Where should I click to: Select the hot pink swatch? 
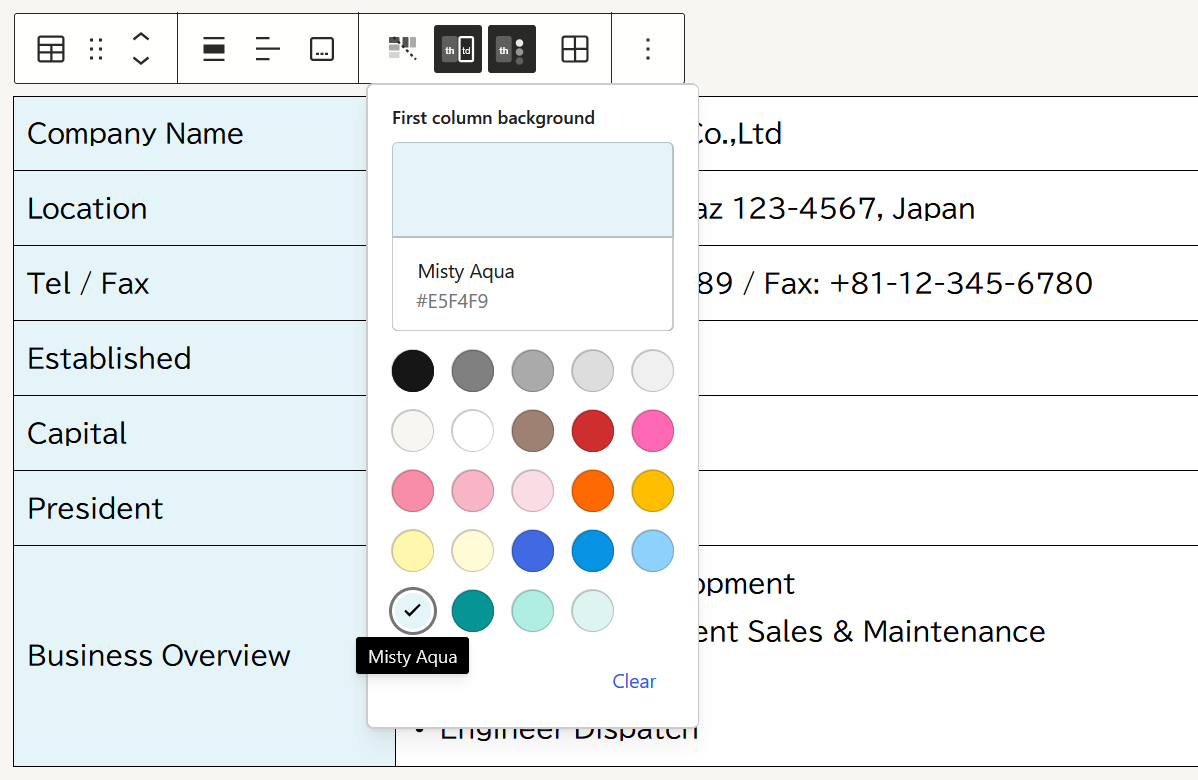pos(652,431)
